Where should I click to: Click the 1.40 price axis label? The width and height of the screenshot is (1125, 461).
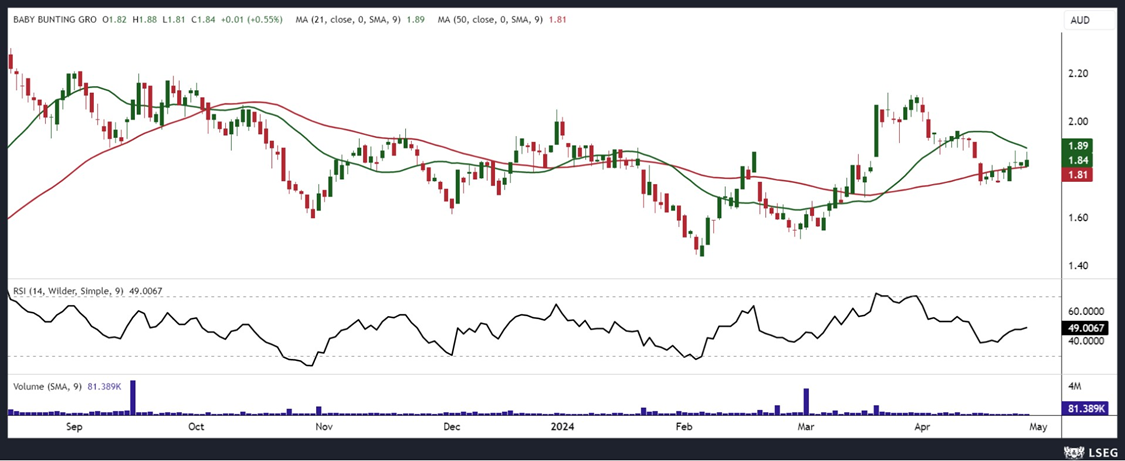coord(1080,266)
